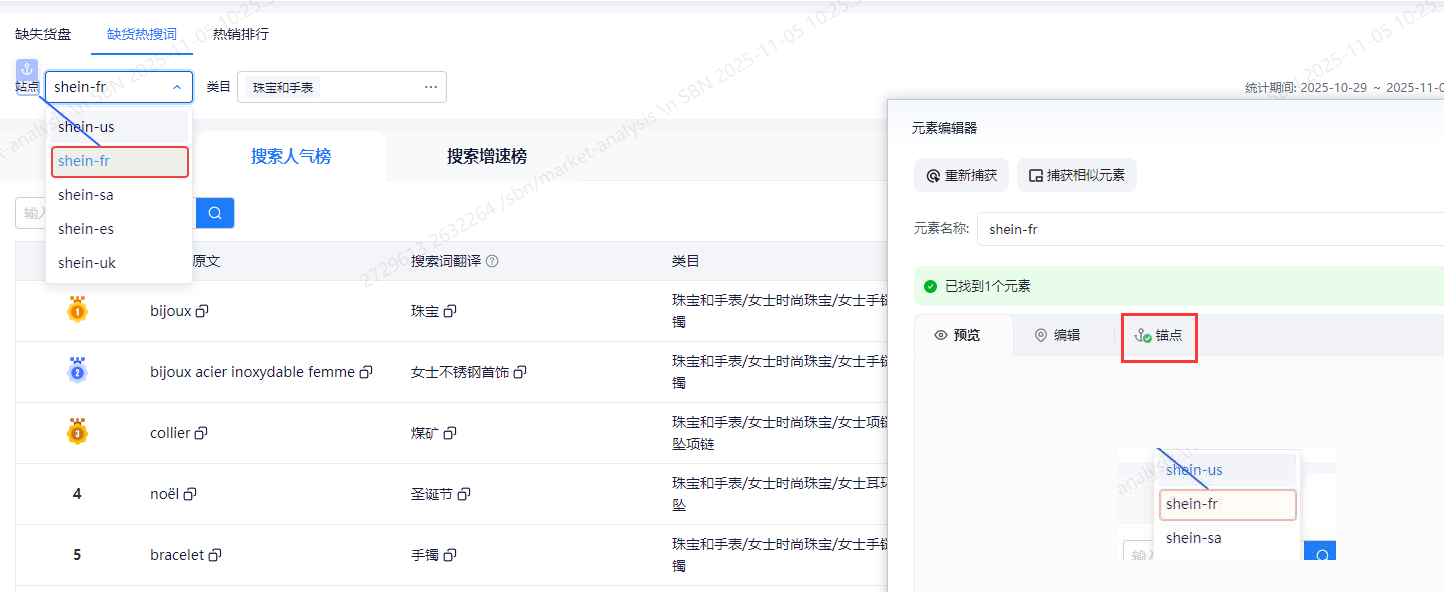Click the help icon beside 搜索词翻译
Screen dimensions: 1444x592
click(492, 261)
